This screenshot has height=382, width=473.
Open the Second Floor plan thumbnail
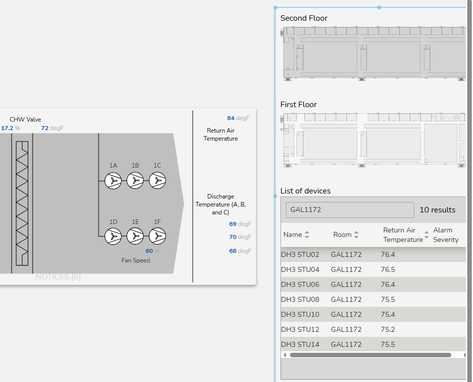373,53
